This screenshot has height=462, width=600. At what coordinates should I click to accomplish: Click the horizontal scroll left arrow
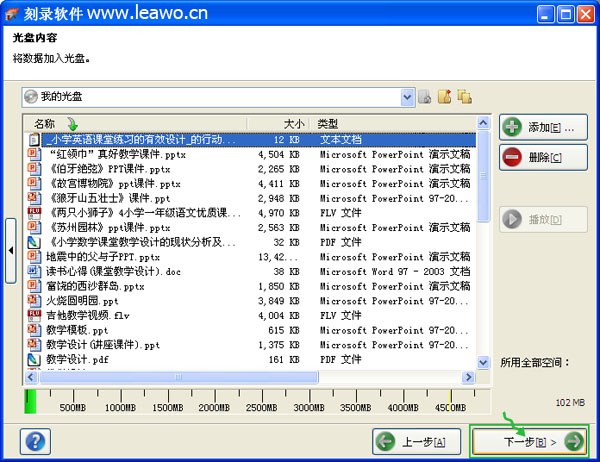31,377
